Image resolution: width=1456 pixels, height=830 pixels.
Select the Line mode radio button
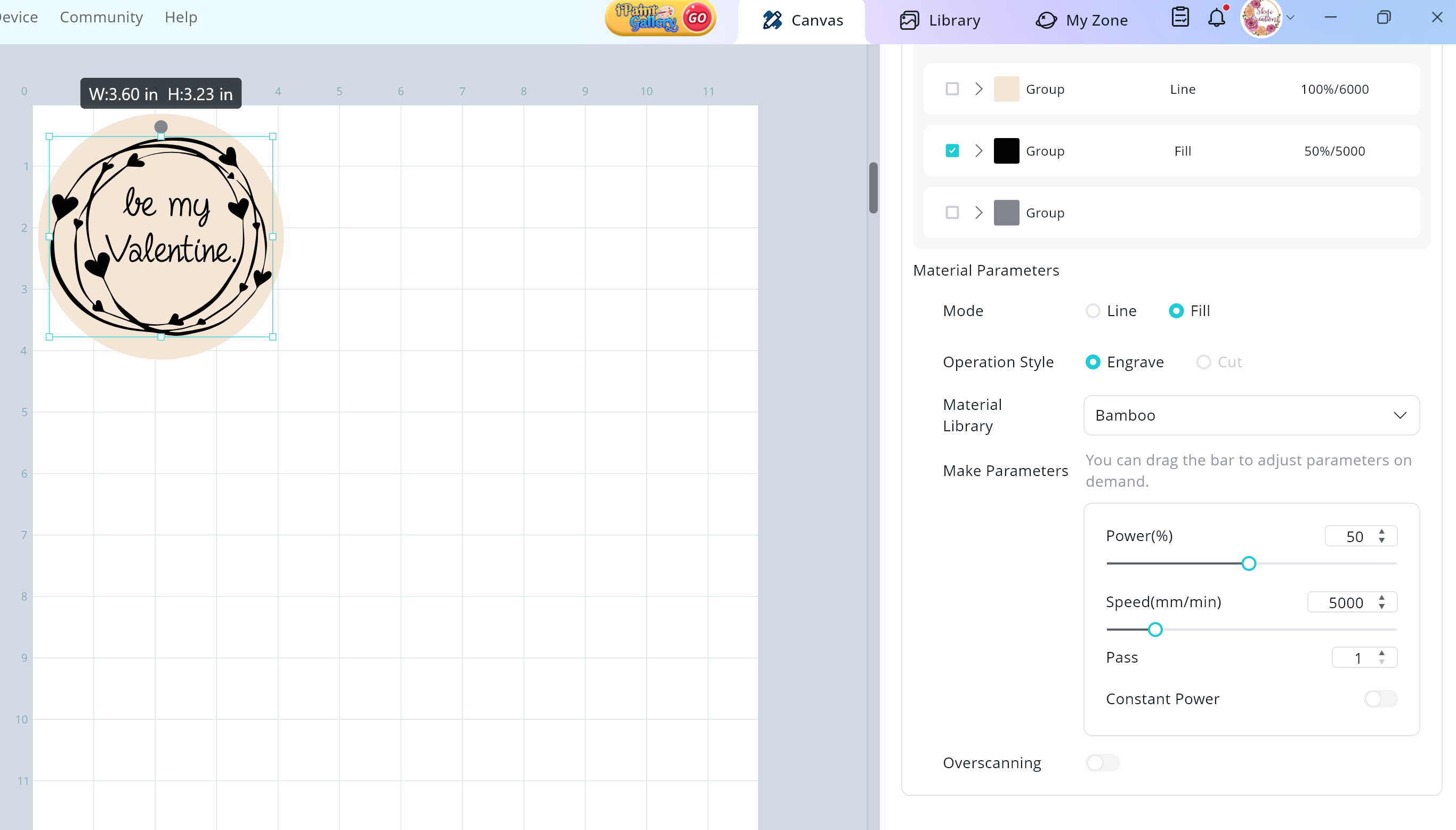point(1093,311)
